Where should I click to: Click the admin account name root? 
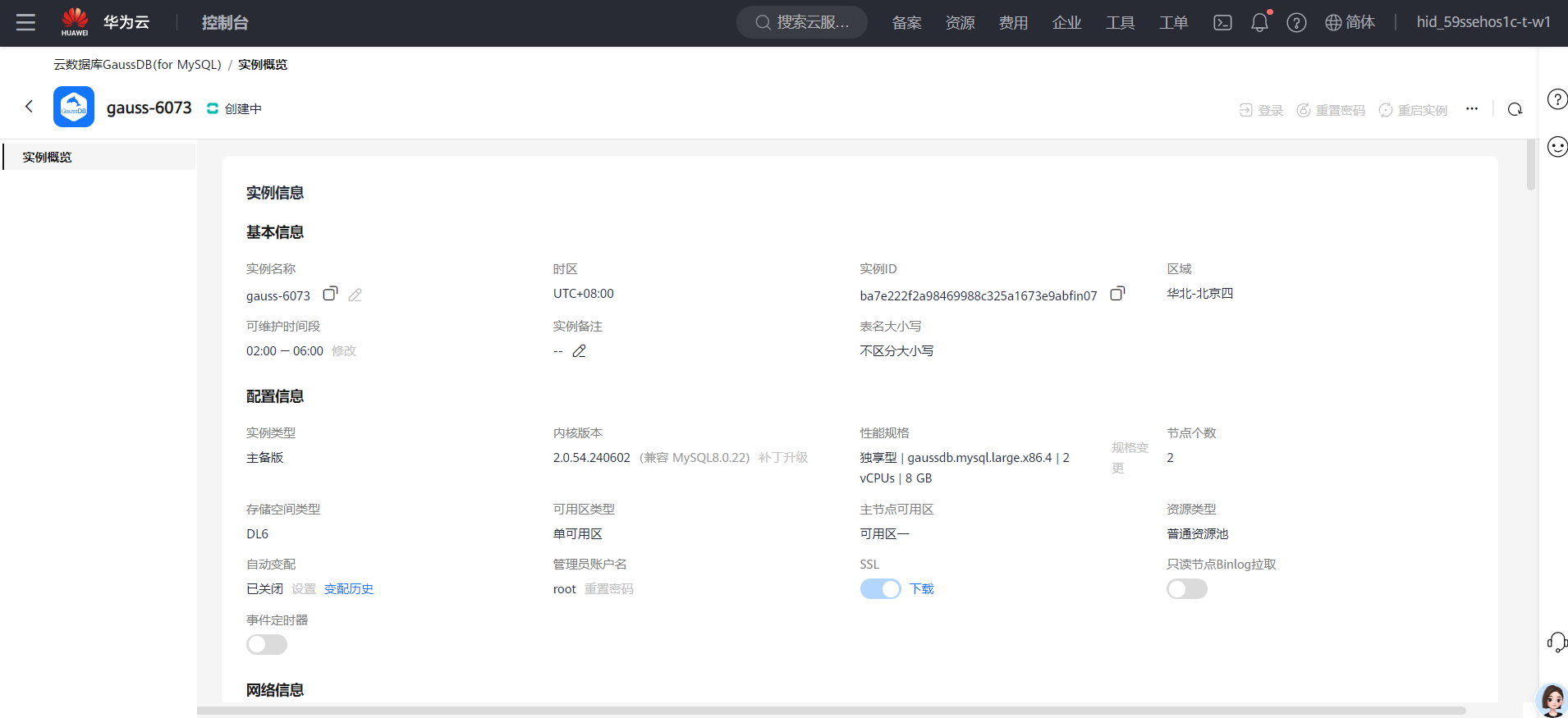(565, 589)
